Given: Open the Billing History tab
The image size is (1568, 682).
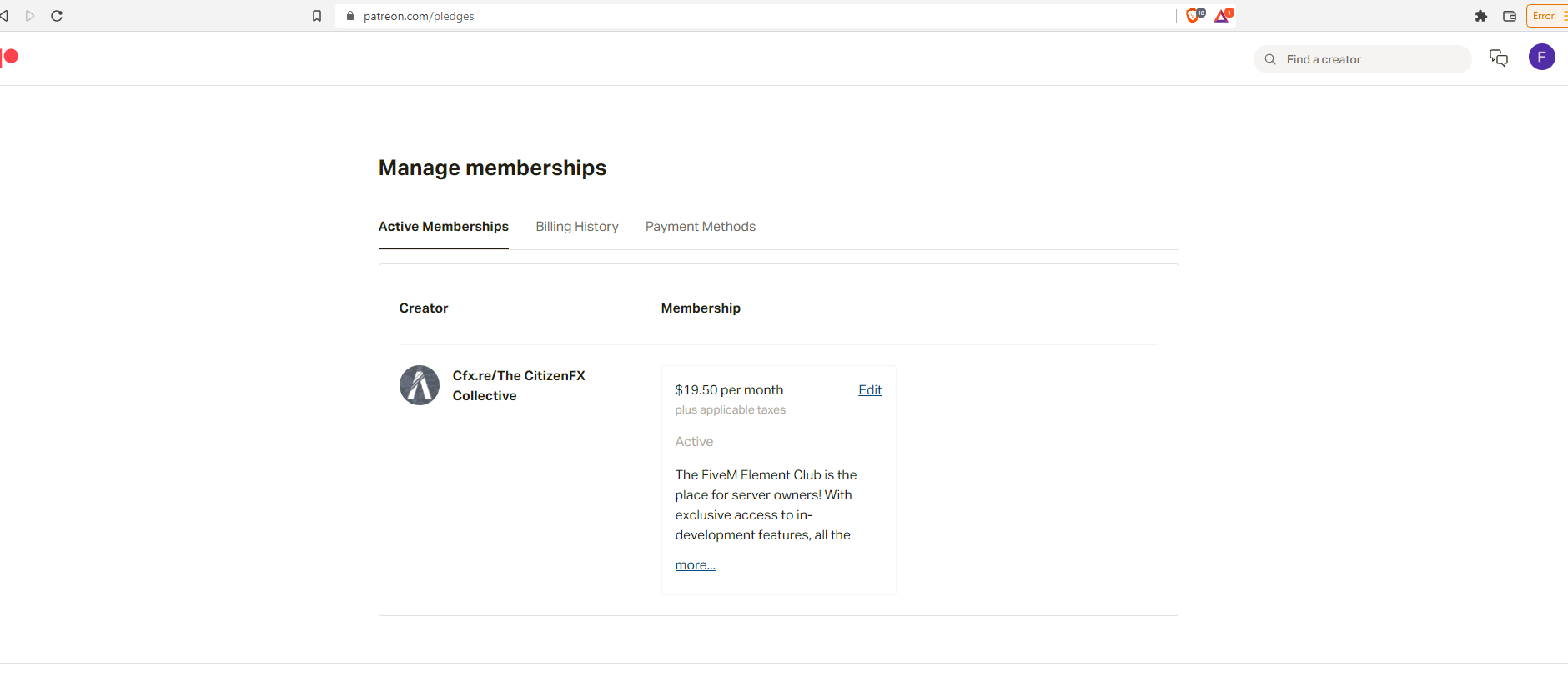Looking at the screenshot, I should (x=577, y=227).
